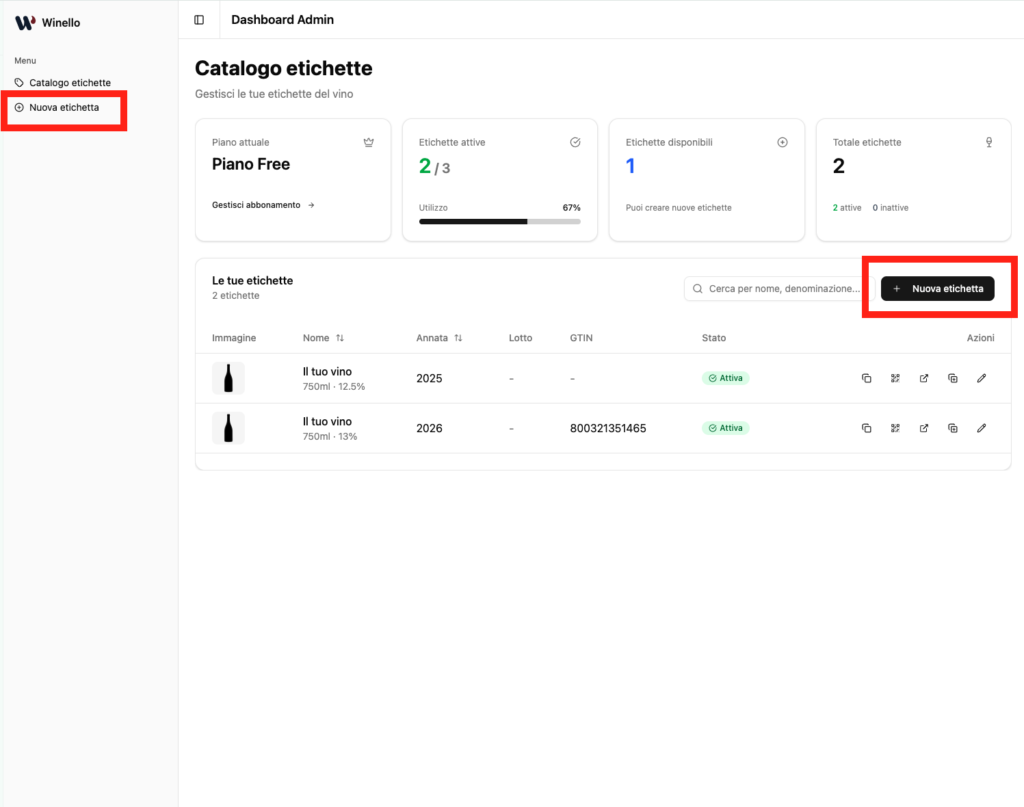Click the copy icon for the 2025 wine
This screenshot has width=1024, height=807.
866,378
